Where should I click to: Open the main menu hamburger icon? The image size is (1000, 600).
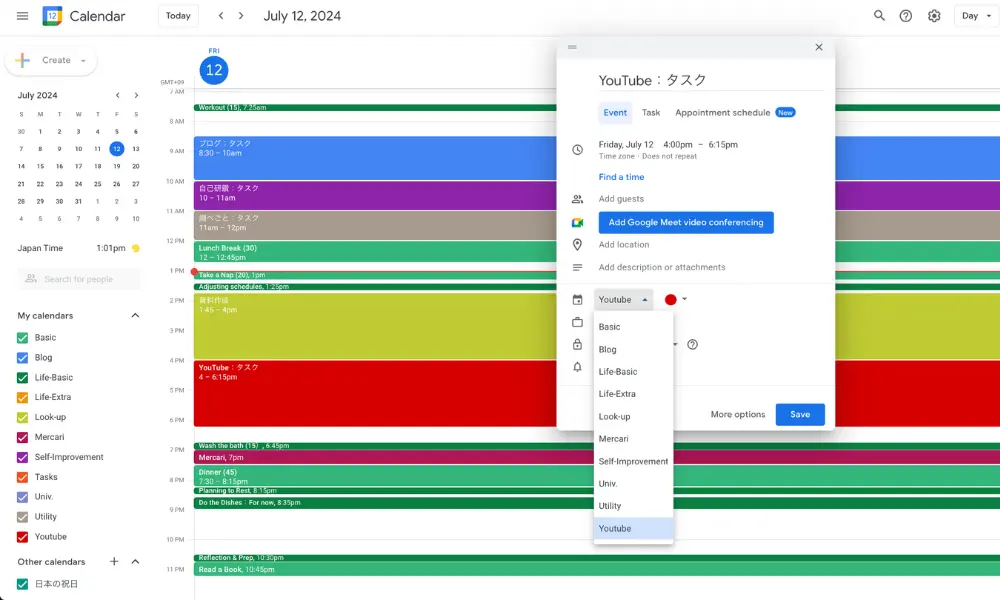[x=22, y=16]
